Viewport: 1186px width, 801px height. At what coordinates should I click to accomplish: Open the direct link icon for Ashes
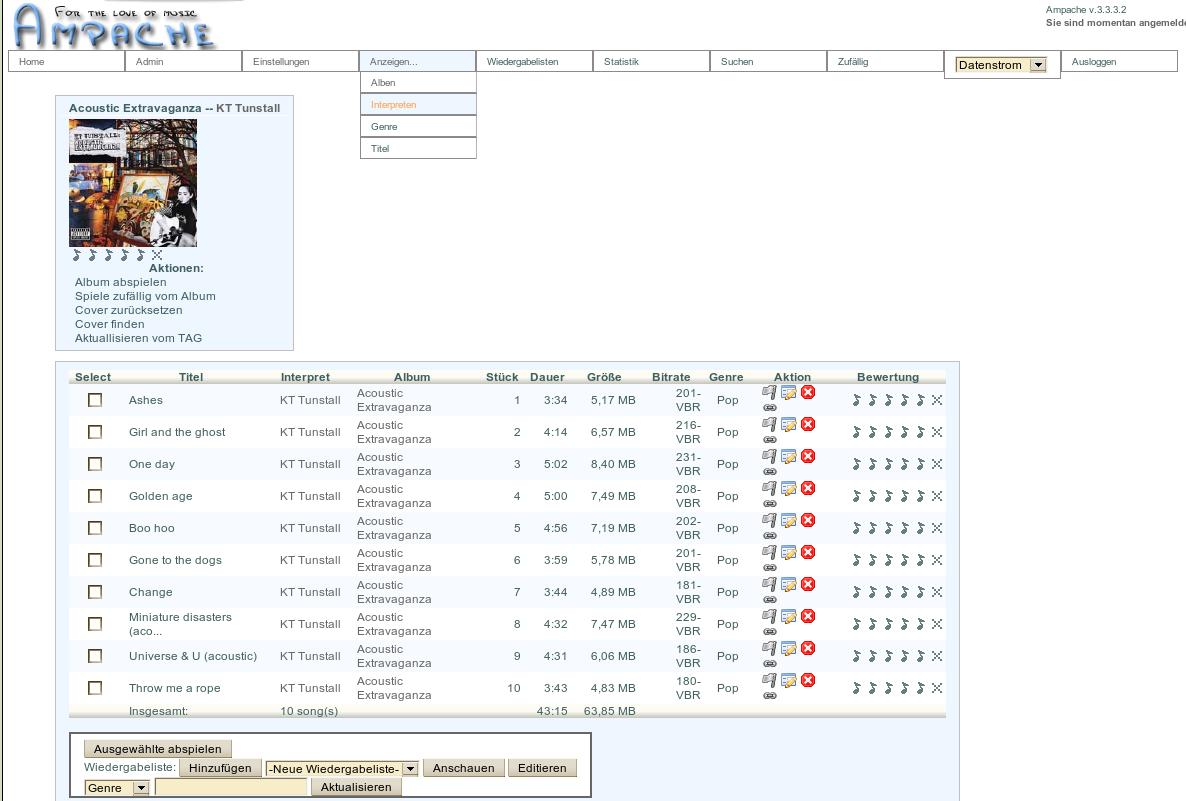pos(769,408)
